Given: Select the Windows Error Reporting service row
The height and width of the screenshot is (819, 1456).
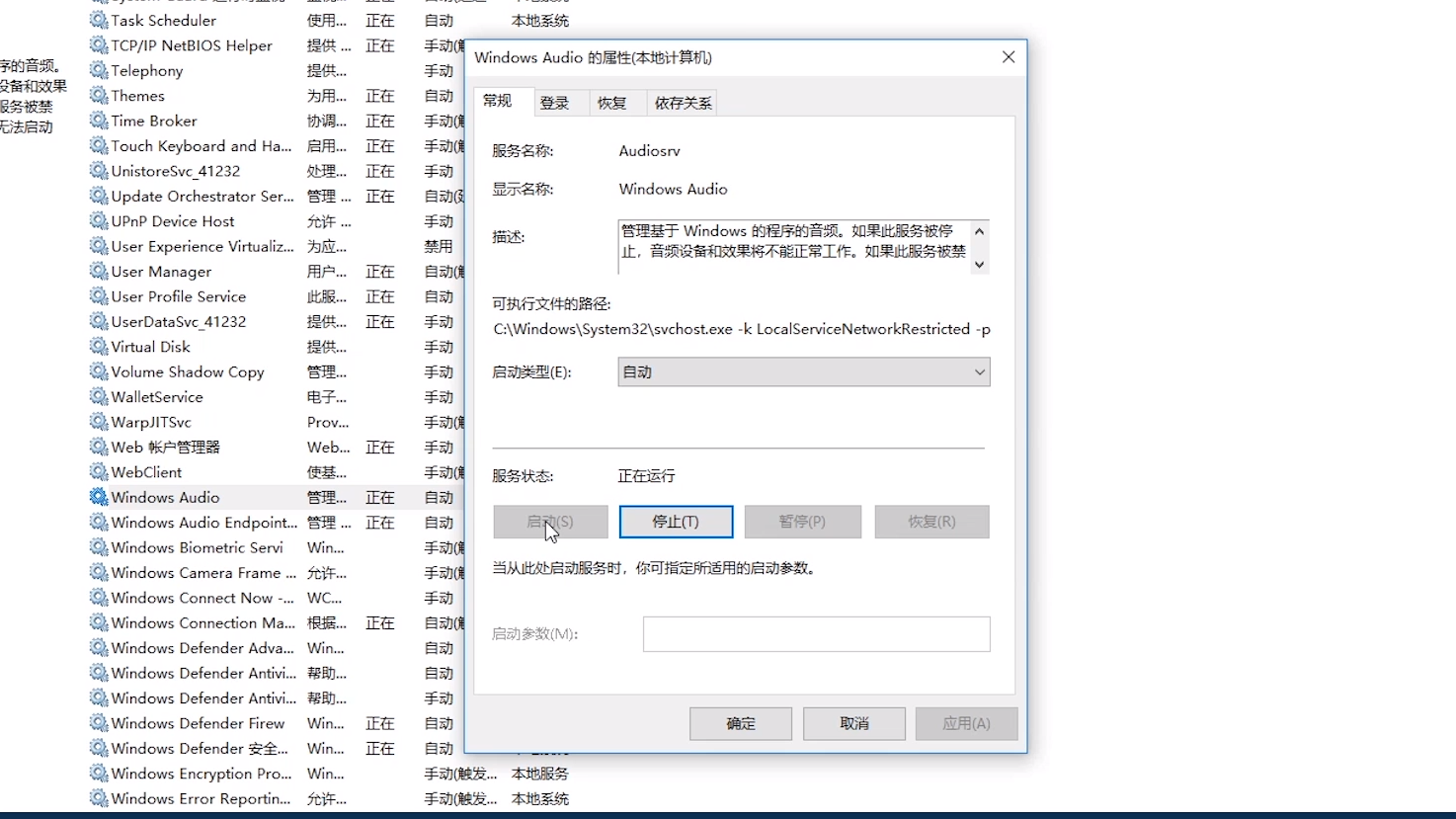Looking at the screenshot, I should [331, 798].
